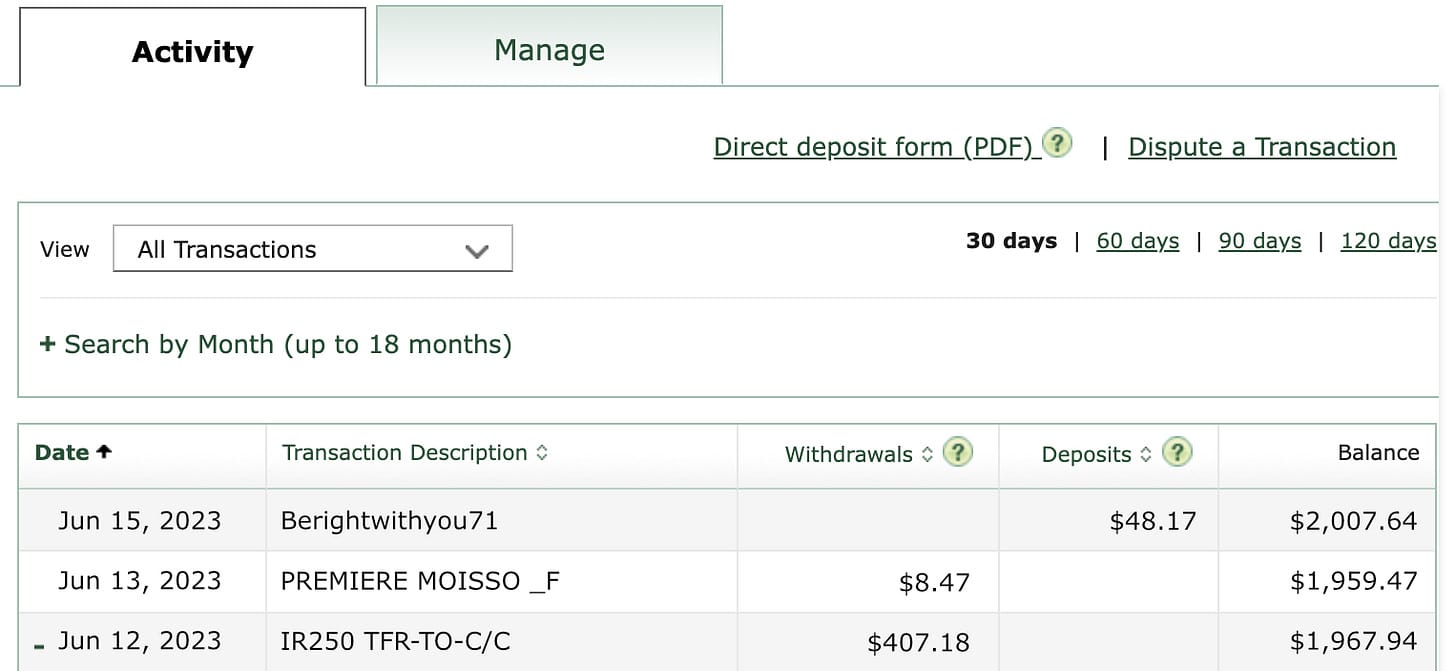Click help icon next to Direct deposit form
This screenshot has width=1456, height=671.
[x=1056, y=144]
